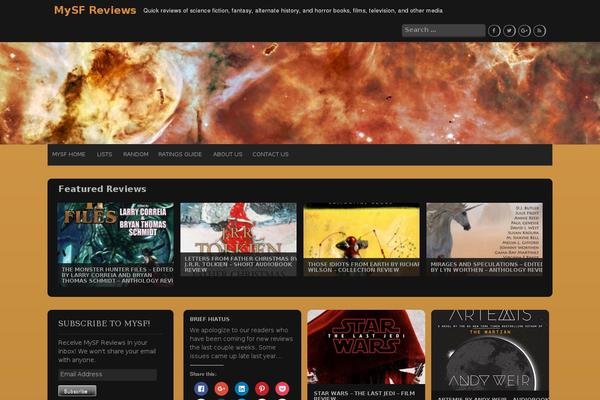Click the SUBSCRIBE TO MYSF! heading
600x400 pixels.
tap(104, 323)
